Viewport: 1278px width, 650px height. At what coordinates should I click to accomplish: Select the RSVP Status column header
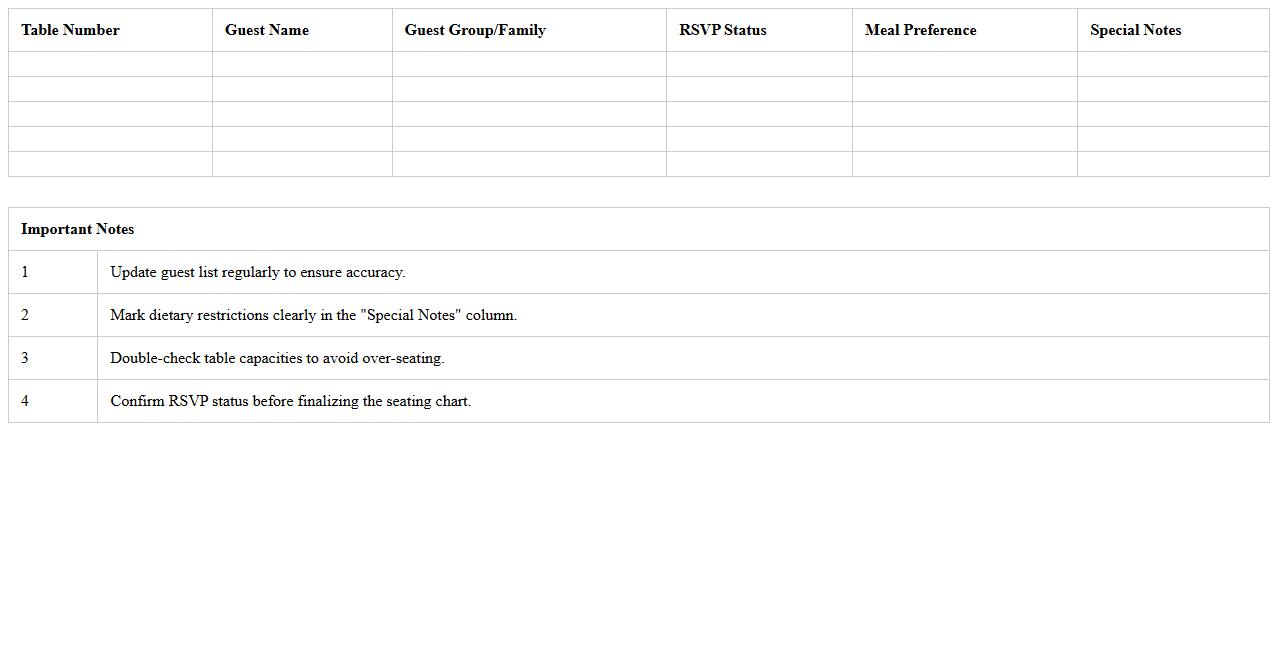723,30
